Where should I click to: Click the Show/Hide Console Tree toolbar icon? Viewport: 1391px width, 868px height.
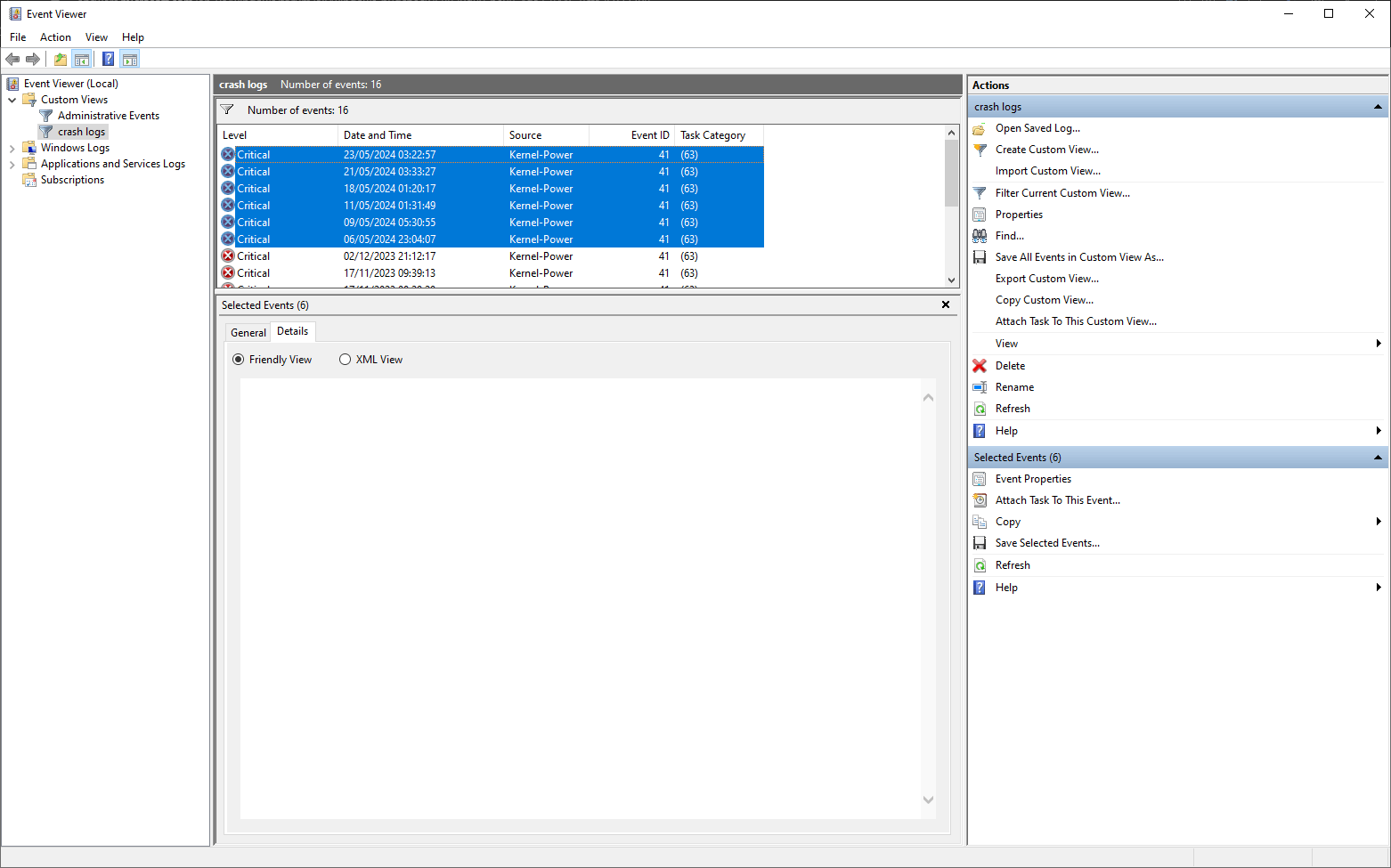point(82,60)
